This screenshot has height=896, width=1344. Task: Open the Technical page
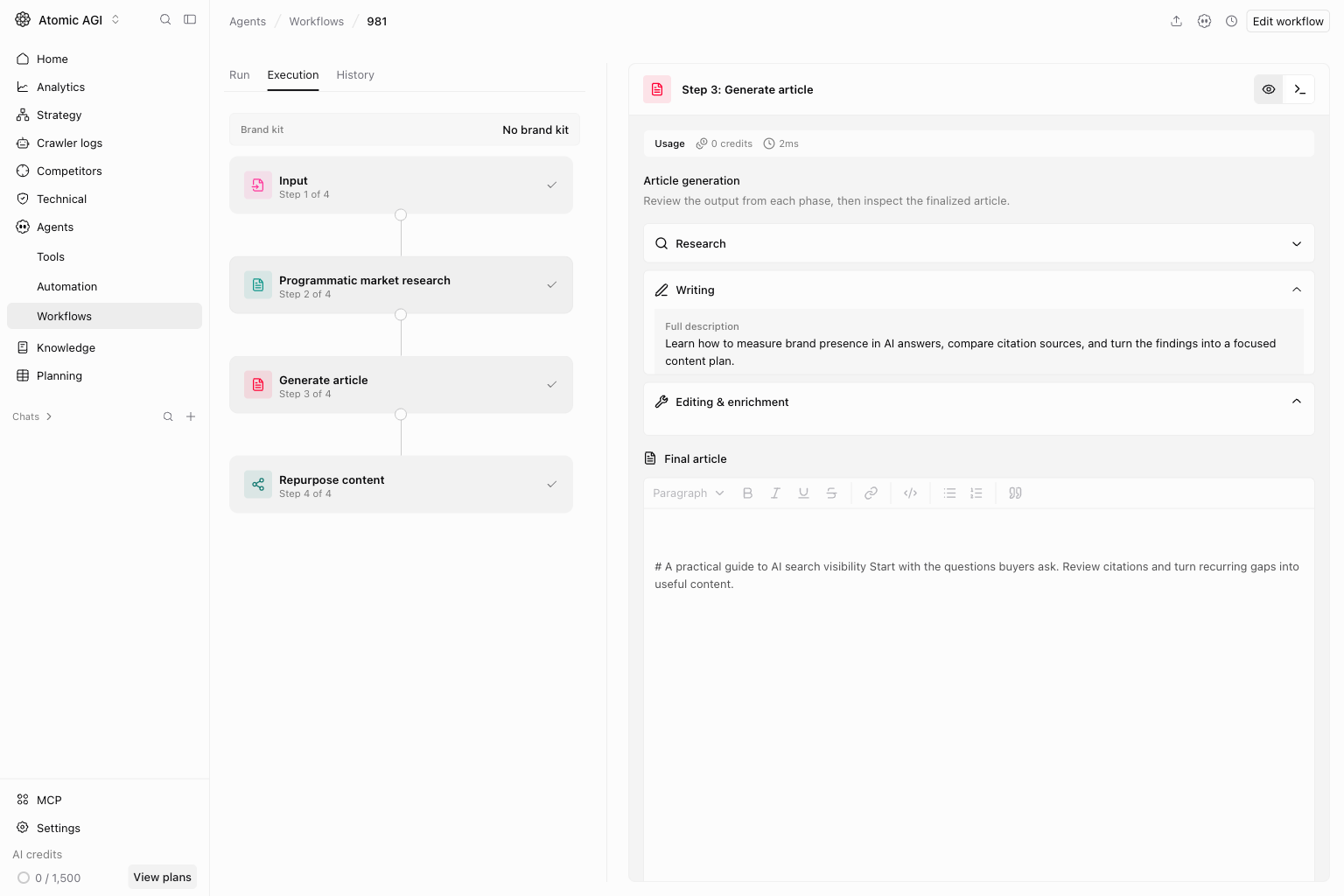click(104, 199)
